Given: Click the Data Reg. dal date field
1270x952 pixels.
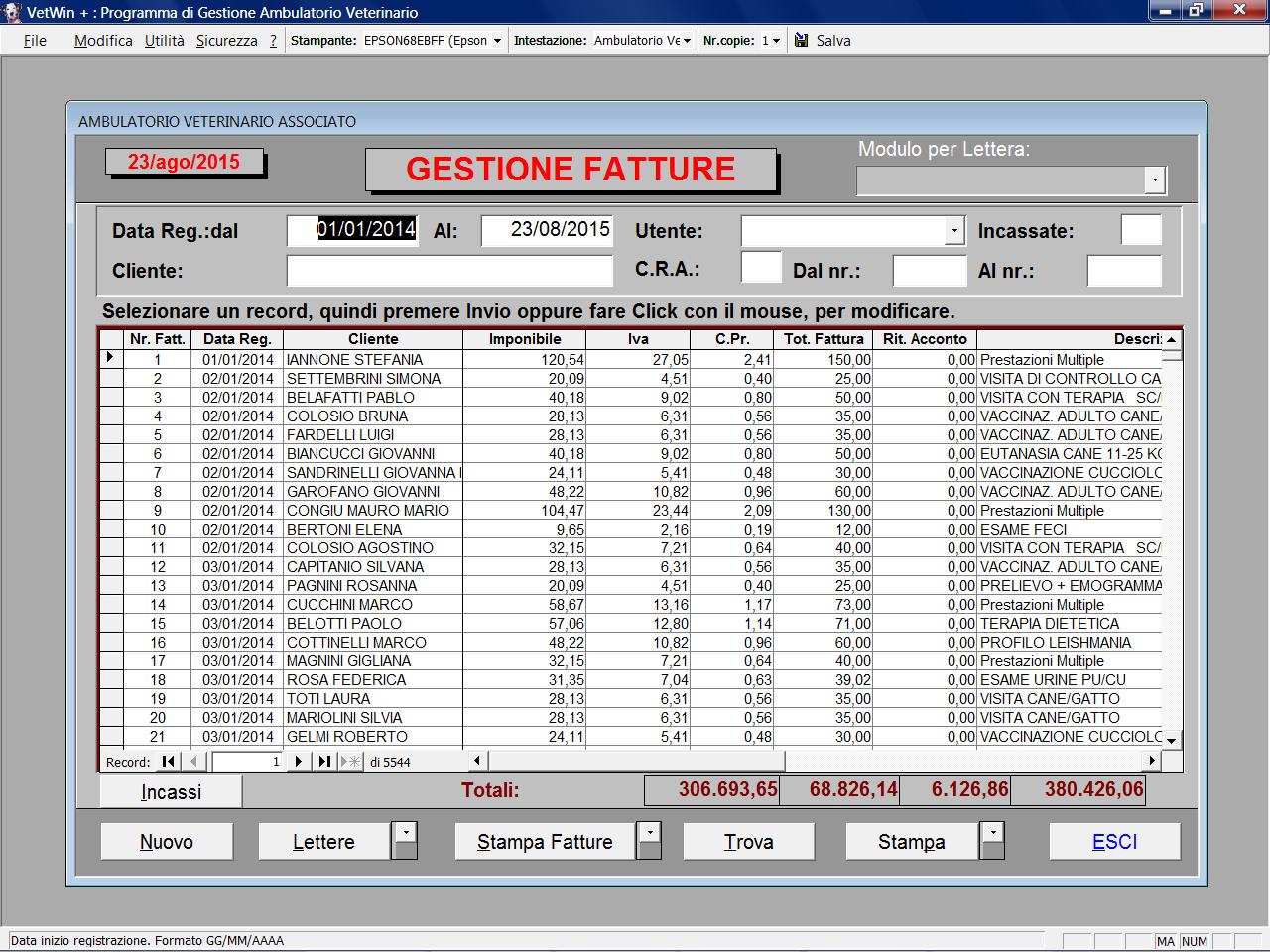Looking at the screenshot, I should [x=352, y=230].
